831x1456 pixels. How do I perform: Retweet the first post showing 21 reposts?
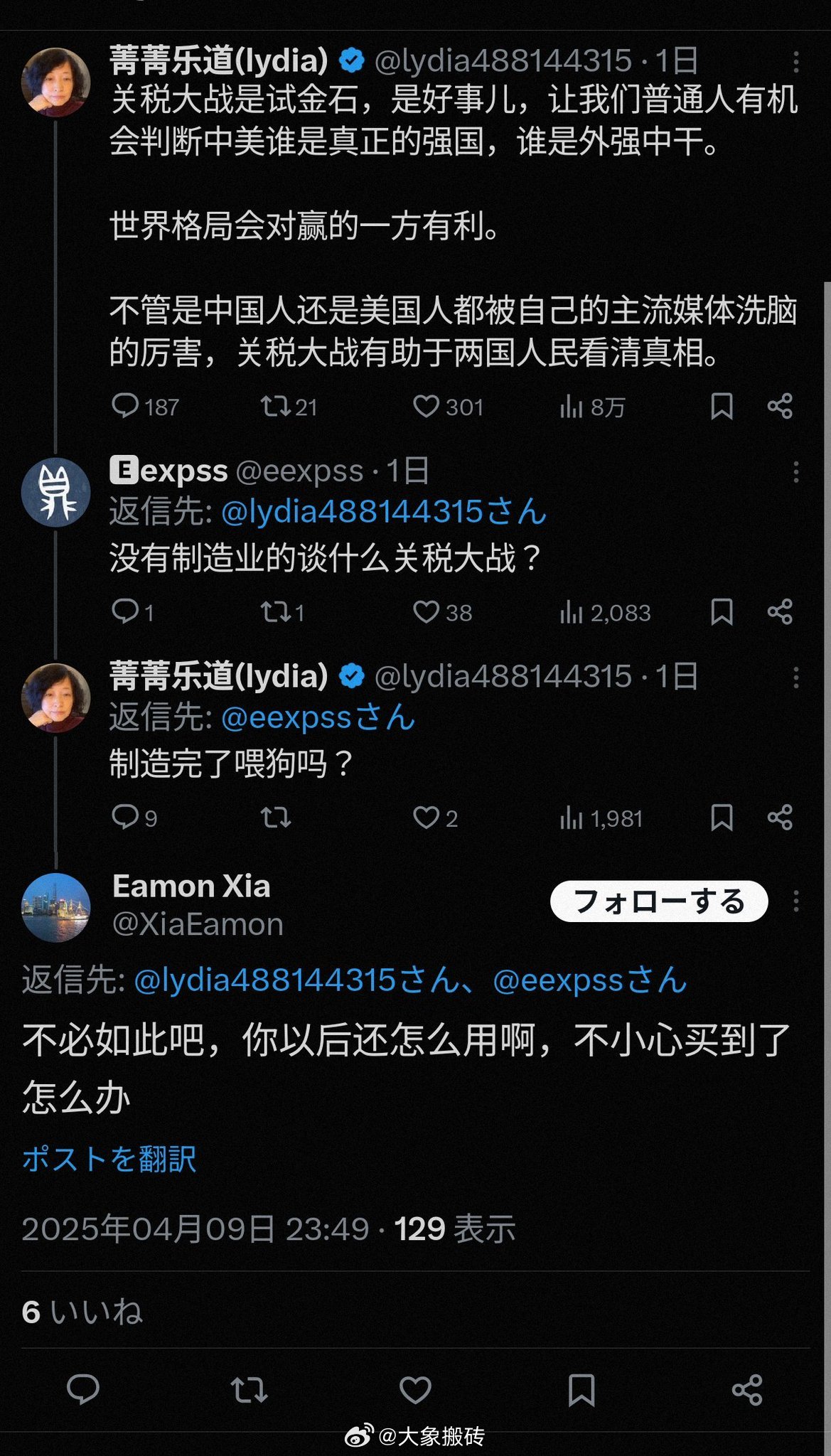[276, 407]
